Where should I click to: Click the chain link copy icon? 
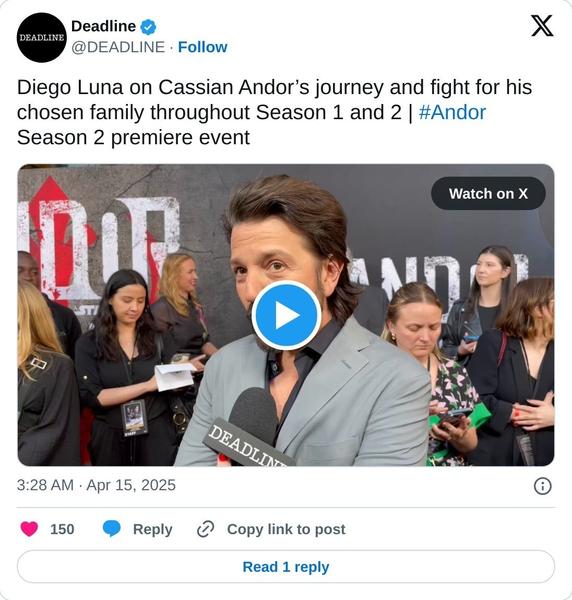(x=205, y=529)
